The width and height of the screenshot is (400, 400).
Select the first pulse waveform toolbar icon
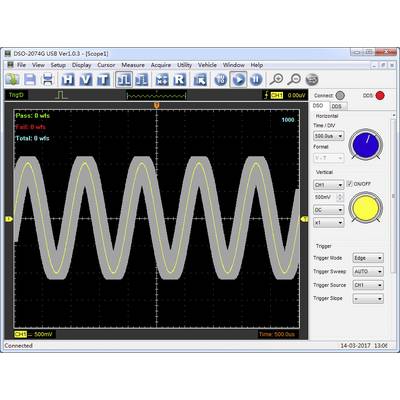124,80
